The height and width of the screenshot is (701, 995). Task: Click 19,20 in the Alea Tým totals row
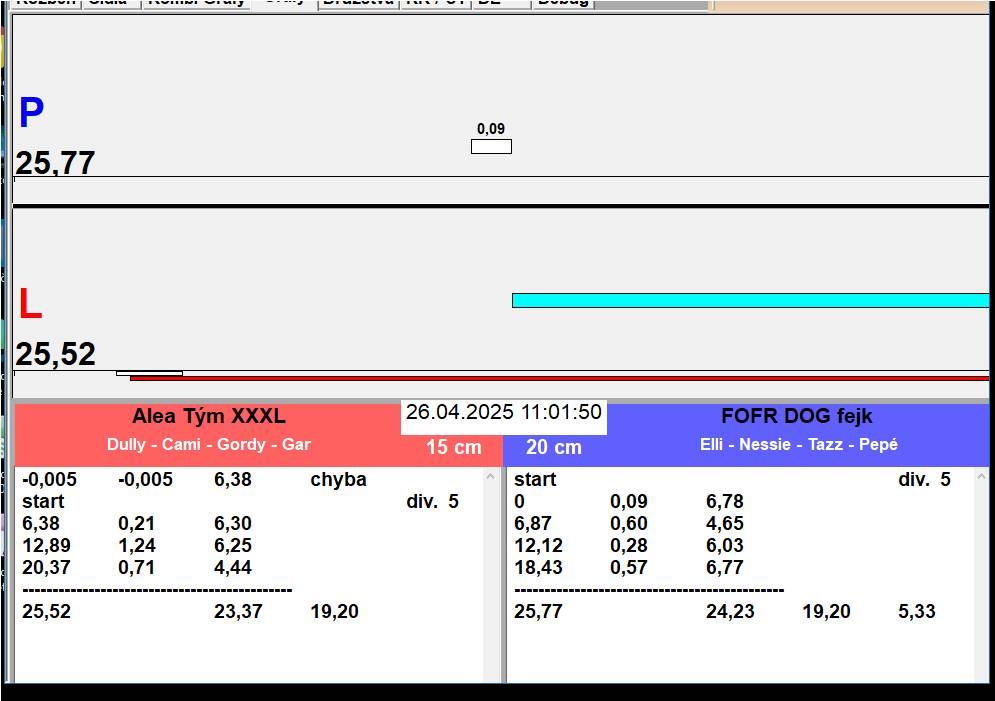tap(334, 611)
